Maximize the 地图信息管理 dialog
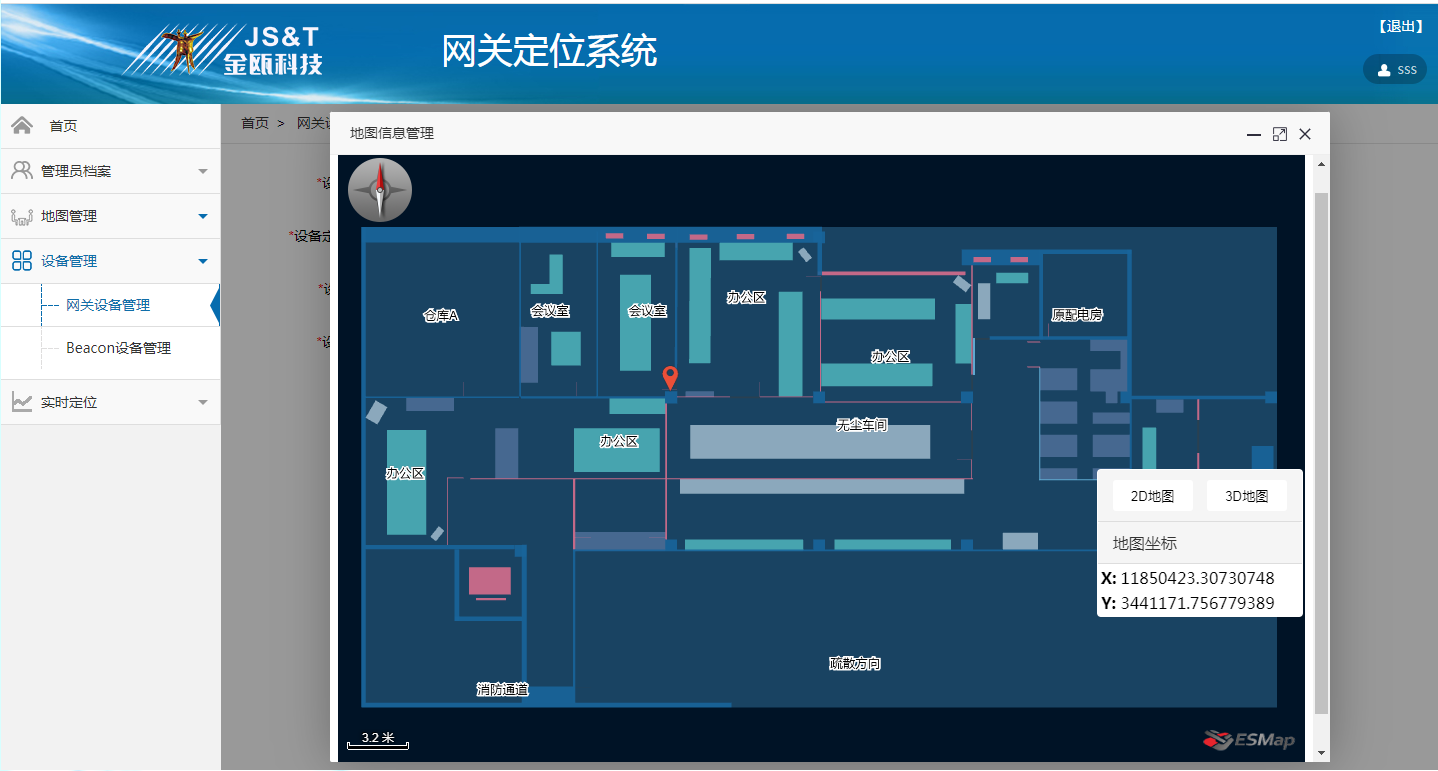 coord(1279,134)
